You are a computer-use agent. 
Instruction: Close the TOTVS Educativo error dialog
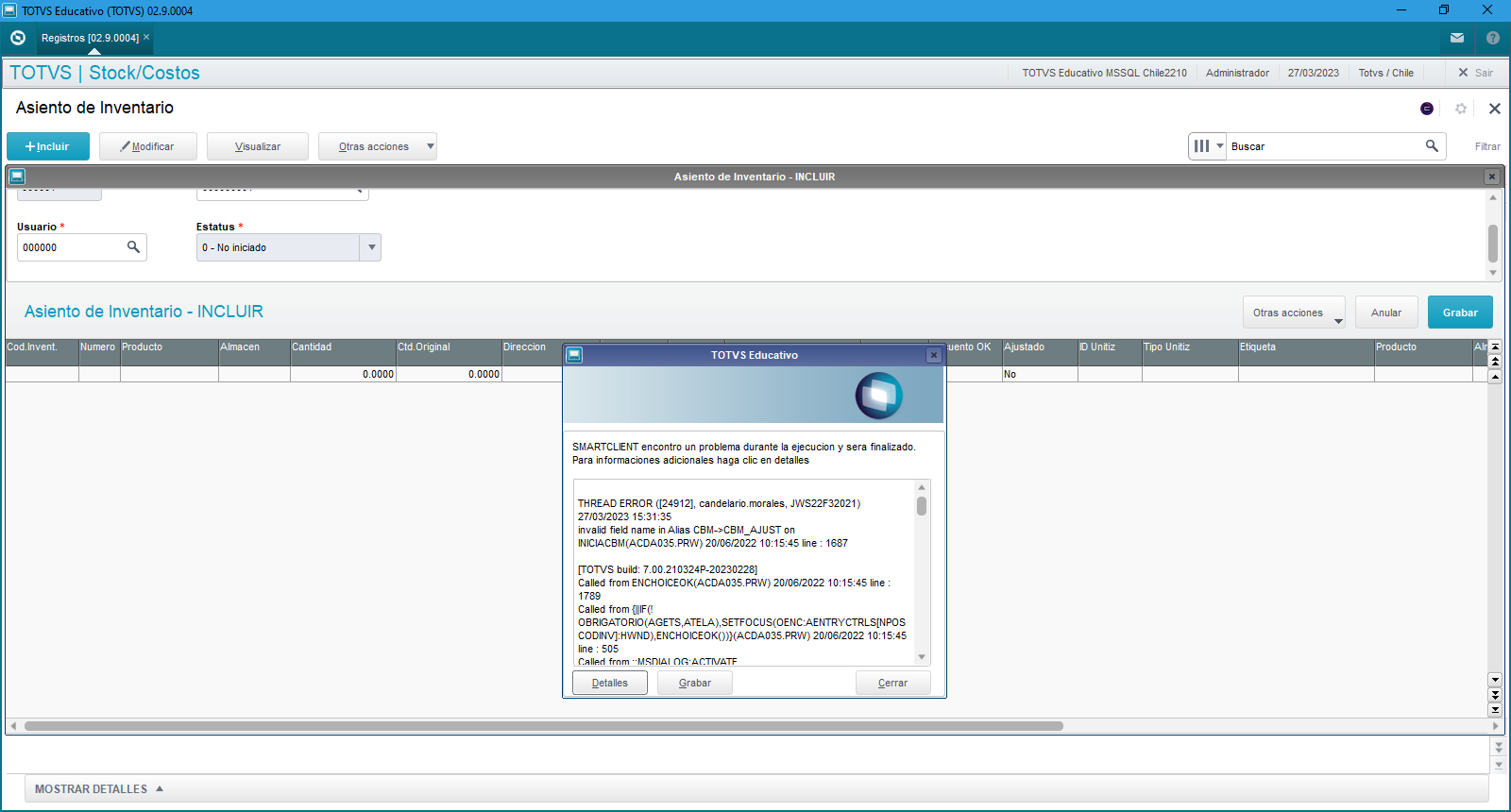[x=933, y=355]
